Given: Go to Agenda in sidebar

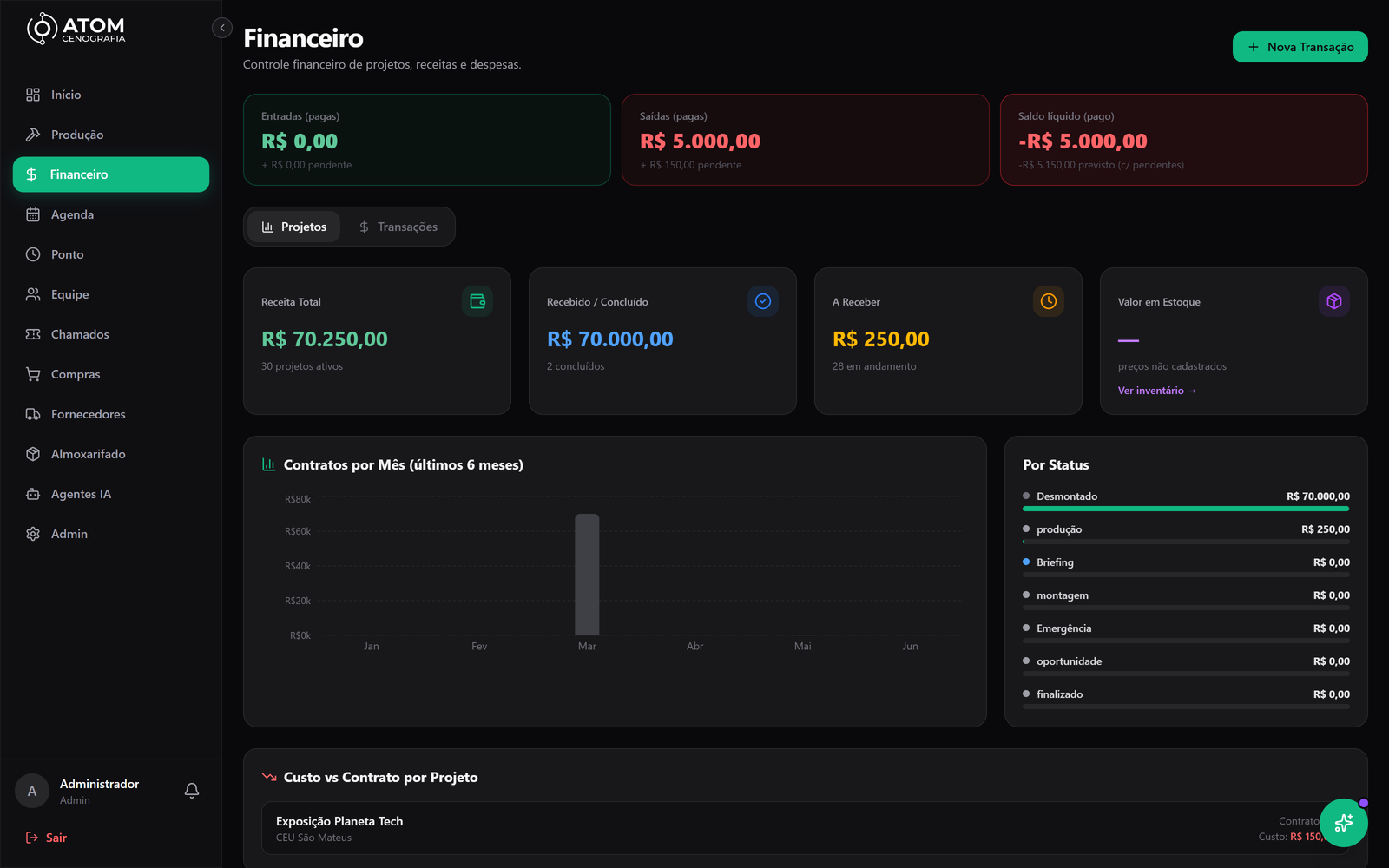Looking at the screenshot, I should tap(111, 214).
